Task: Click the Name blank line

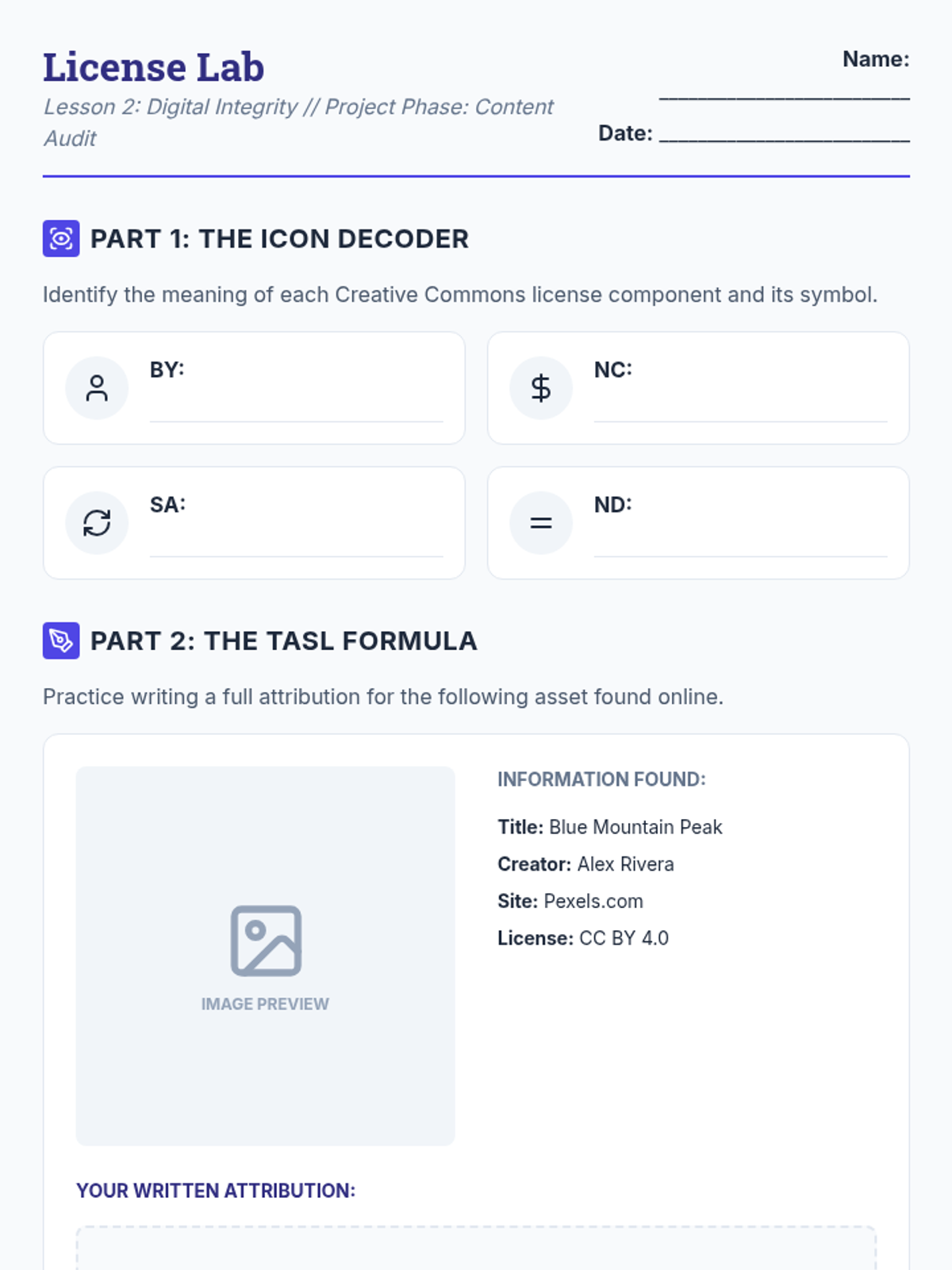Action: 784,94
